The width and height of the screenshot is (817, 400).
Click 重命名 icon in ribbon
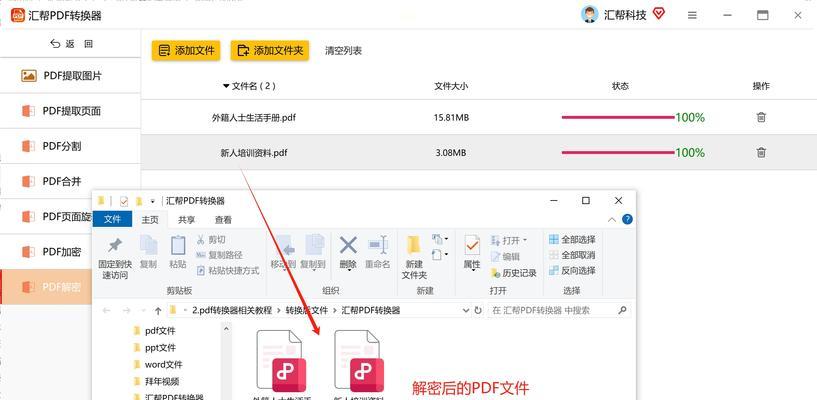[x=378, y=245]
